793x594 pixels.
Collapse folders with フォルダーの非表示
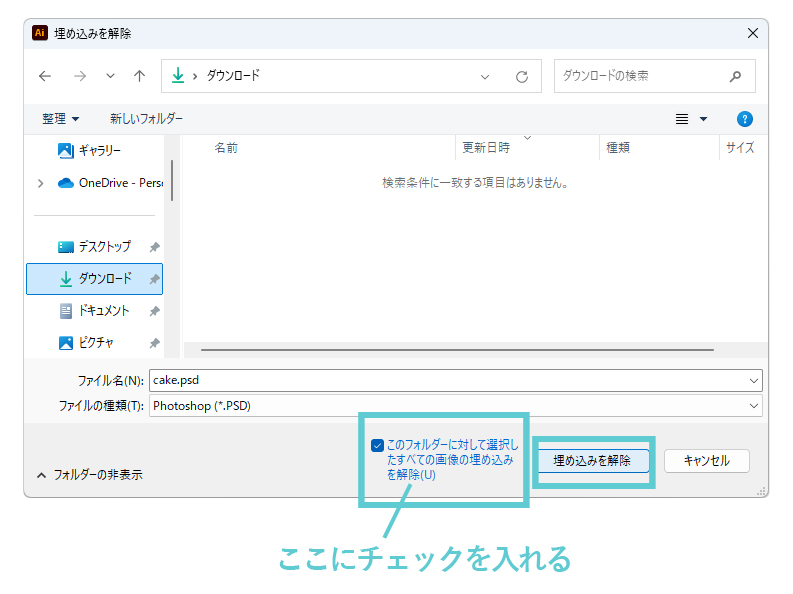click(x=90, y=475)
